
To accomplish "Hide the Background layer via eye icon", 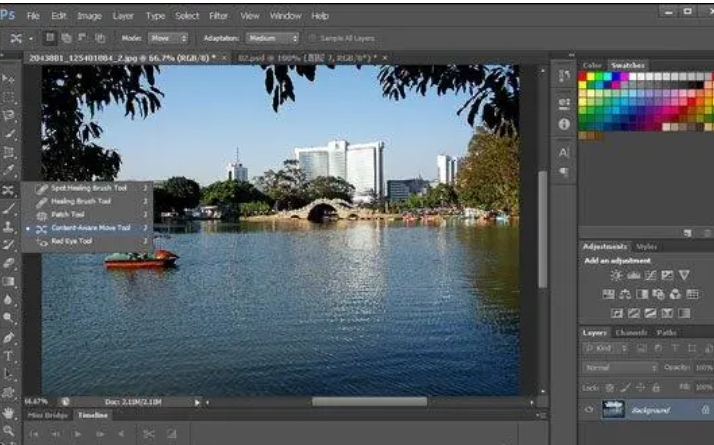I will point(588,410).
